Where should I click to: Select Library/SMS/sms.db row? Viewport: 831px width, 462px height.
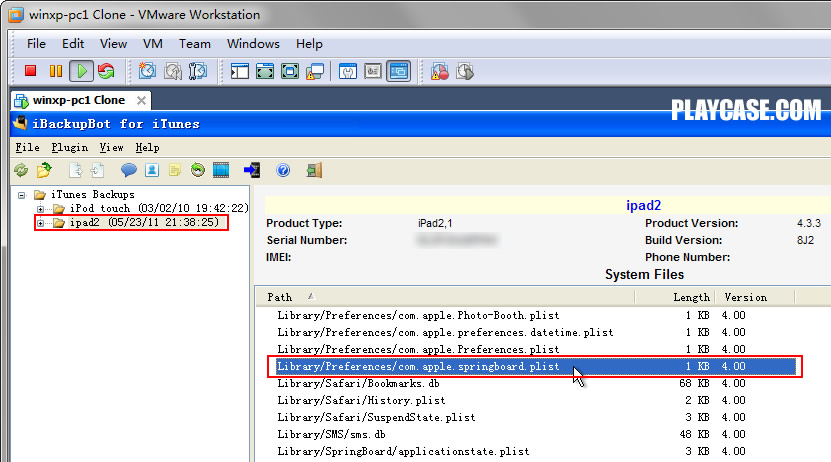coord(536,434)
